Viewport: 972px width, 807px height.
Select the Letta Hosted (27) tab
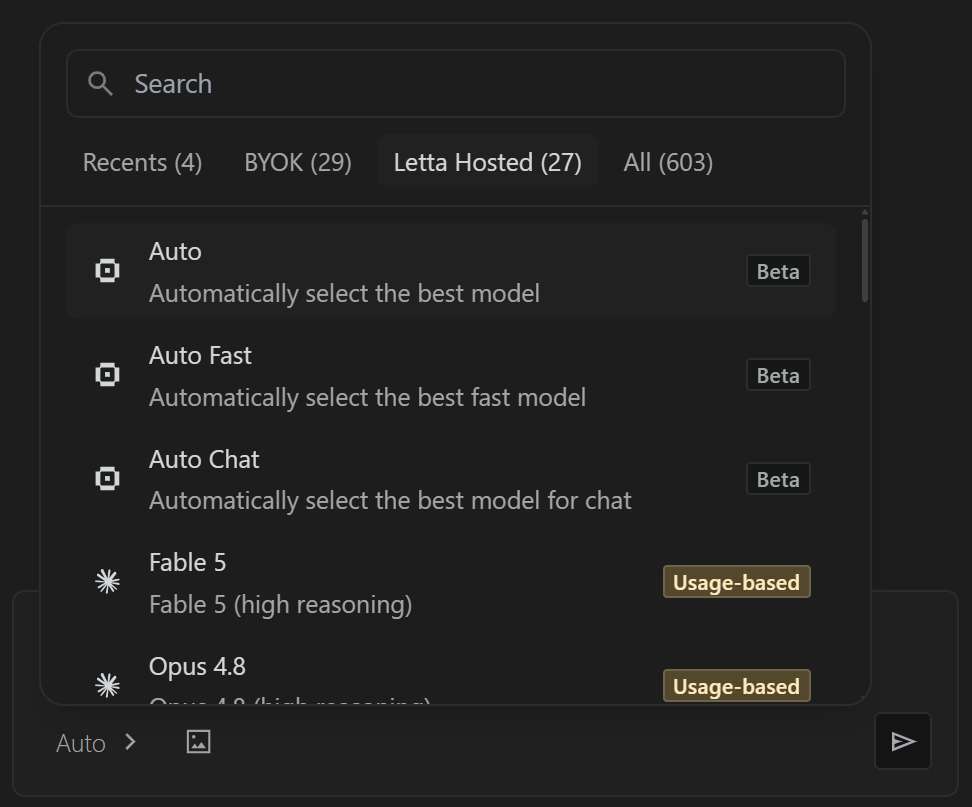pos(488,162)
